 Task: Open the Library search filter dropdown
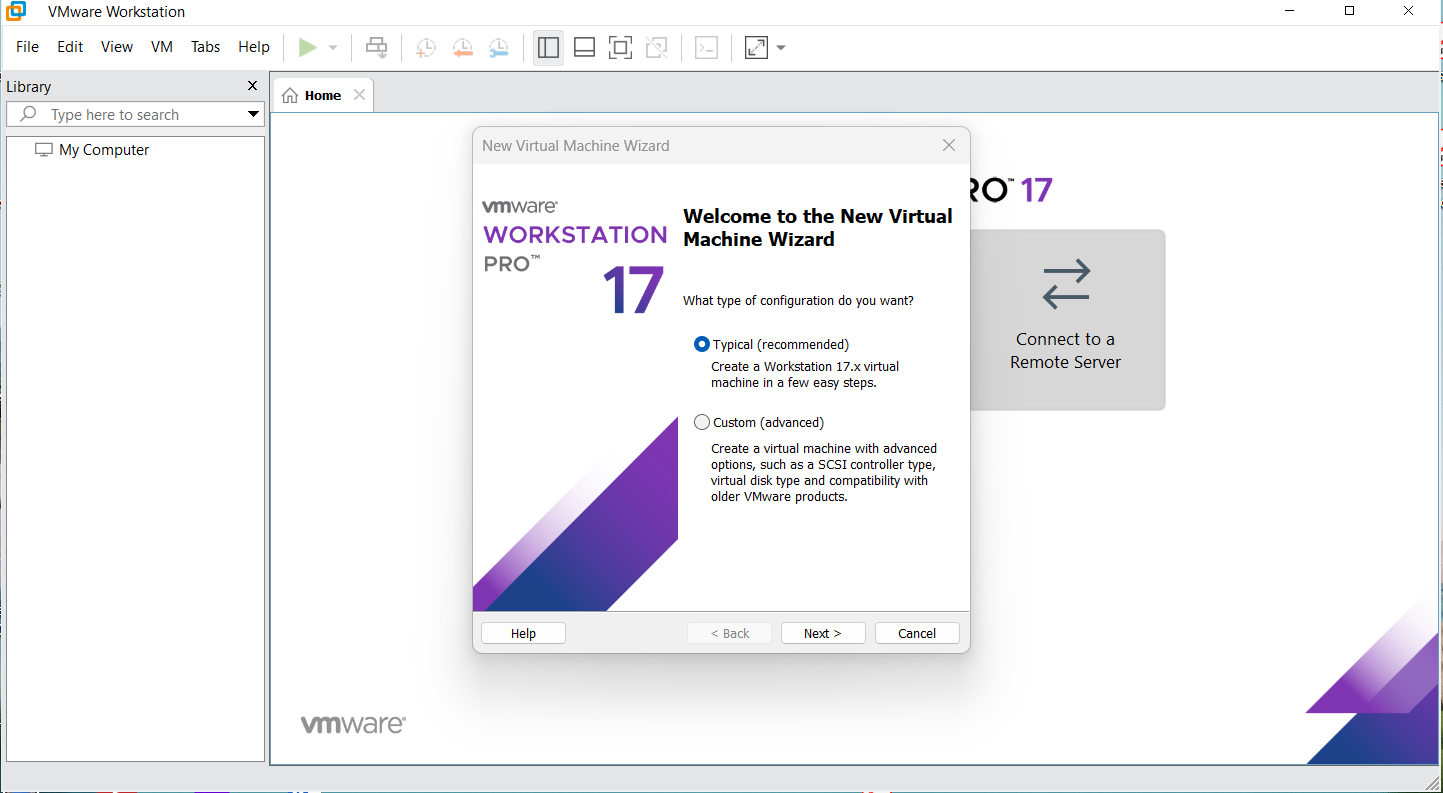pyautogui.click(x=253, y=115)
